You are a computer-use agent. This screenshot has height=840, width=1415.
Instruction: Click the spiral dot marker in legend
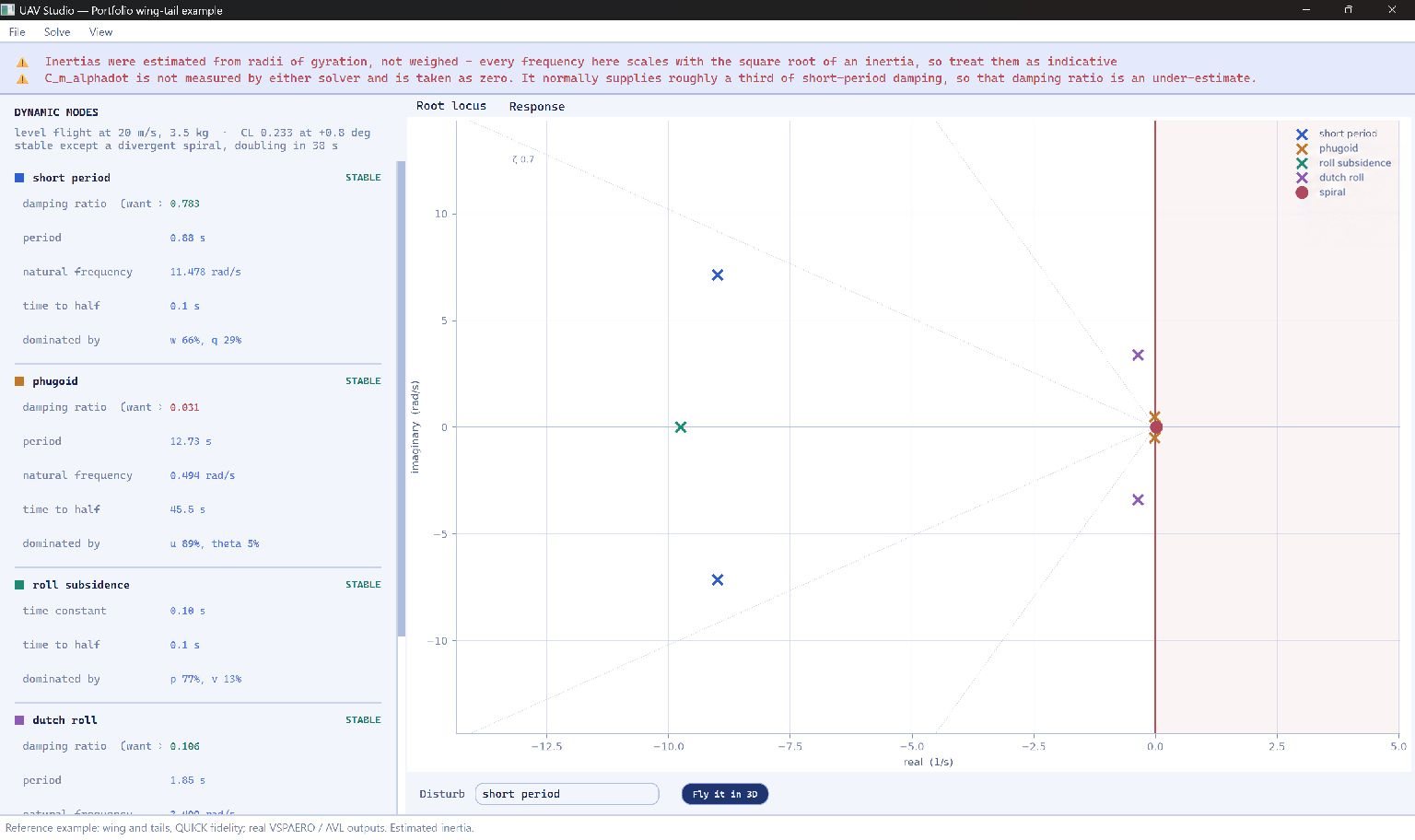(x=1302, y=192)
